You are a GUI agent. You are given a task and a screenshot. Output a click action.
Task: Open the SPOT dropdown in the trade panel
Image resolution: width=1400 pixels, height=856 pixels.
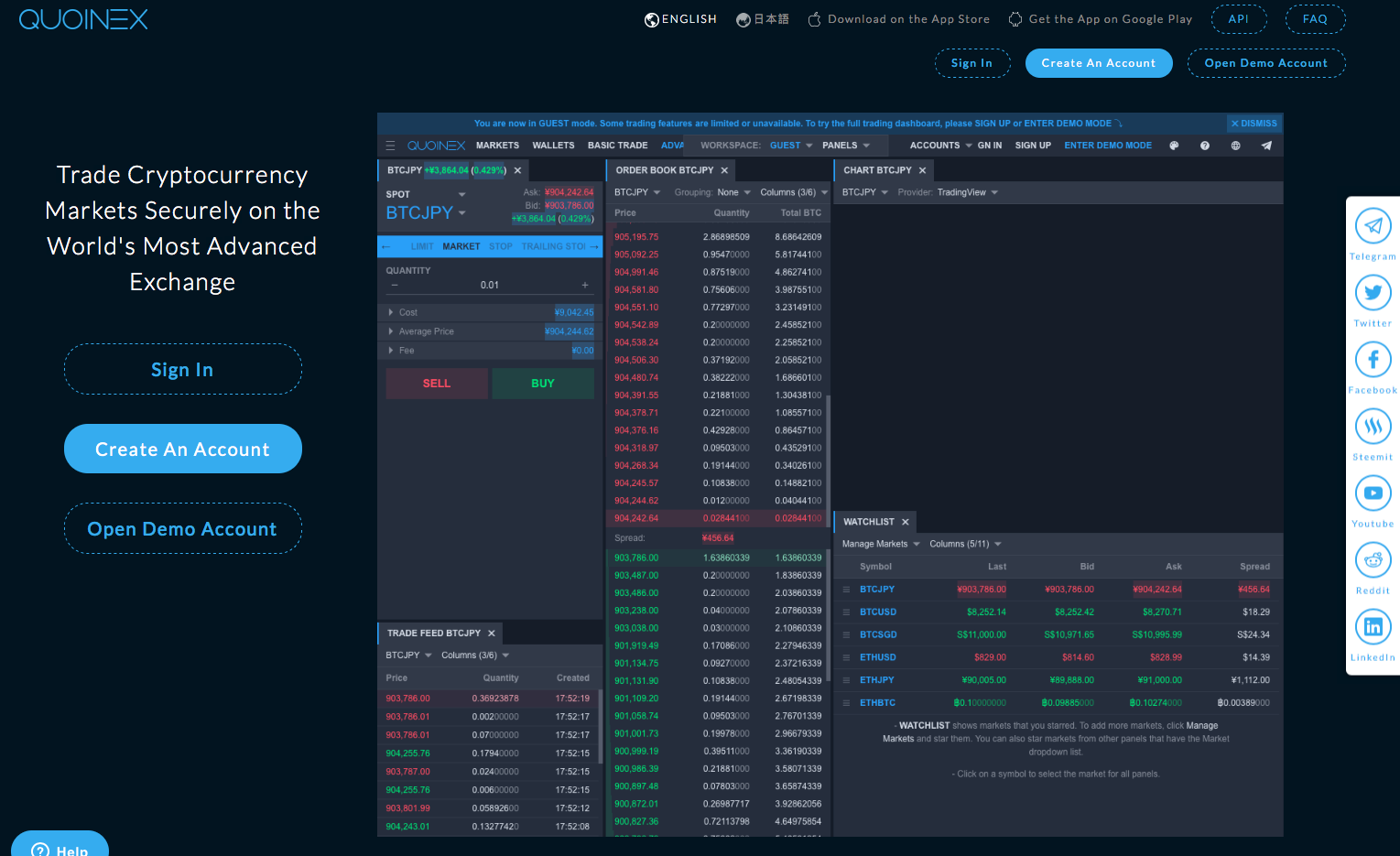(x=426, y=194)
